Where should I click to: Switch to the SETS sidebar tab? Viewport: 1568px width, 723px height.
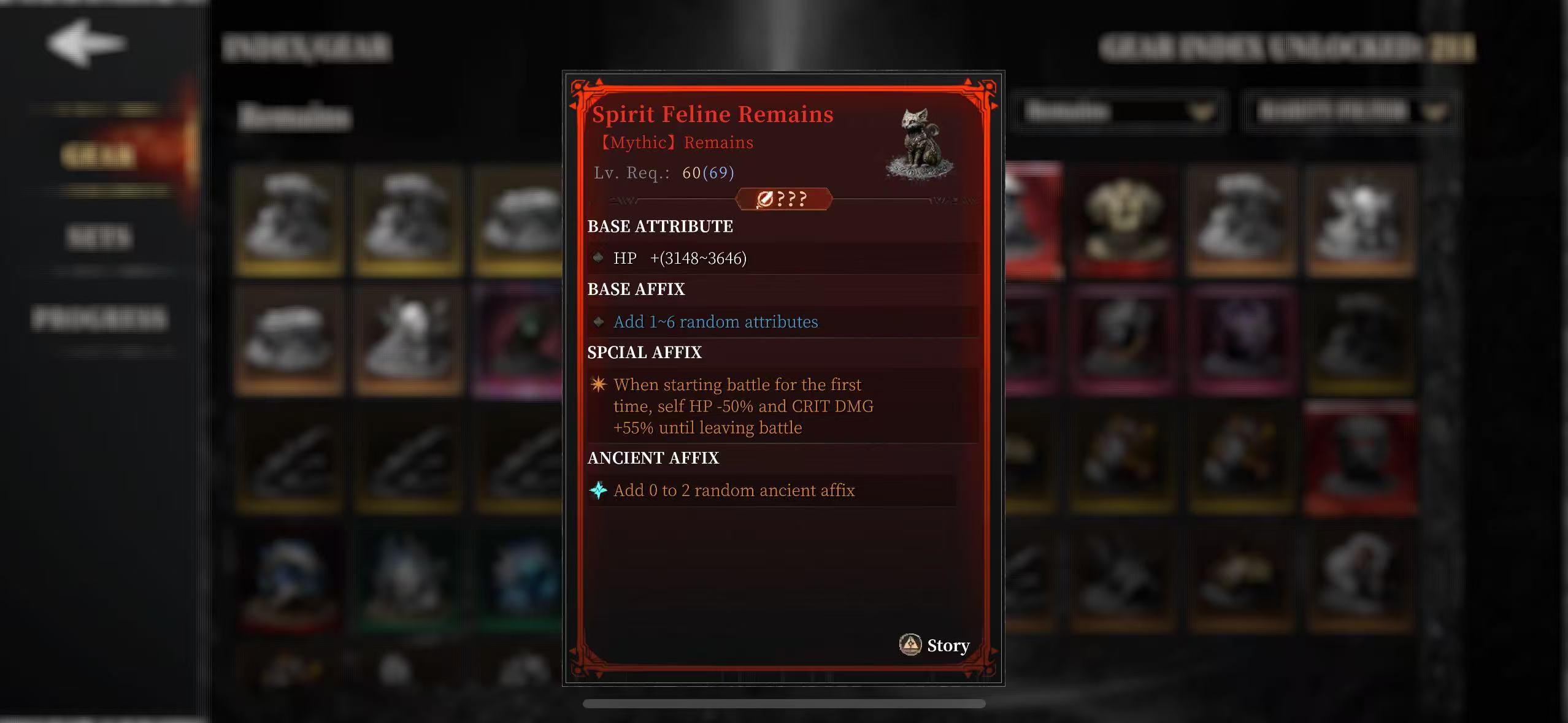tap(99, 236)
